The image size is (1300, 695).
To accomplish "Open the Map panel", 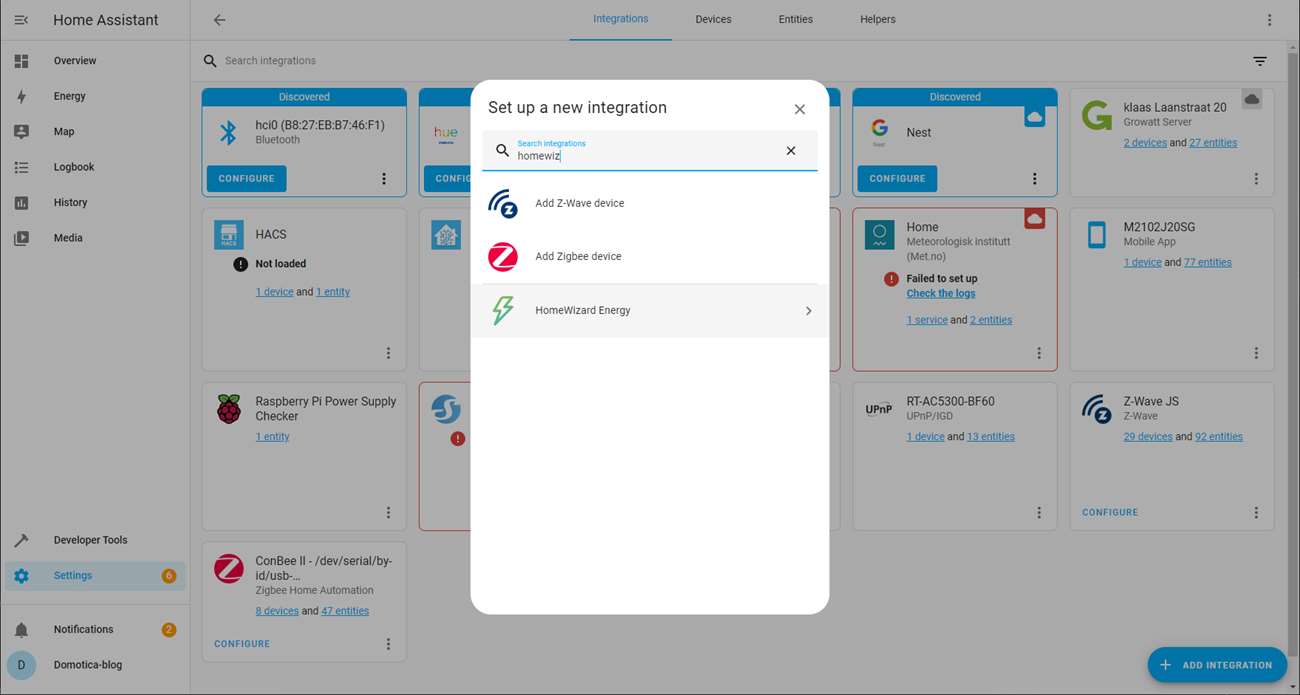I will [95, 132].
